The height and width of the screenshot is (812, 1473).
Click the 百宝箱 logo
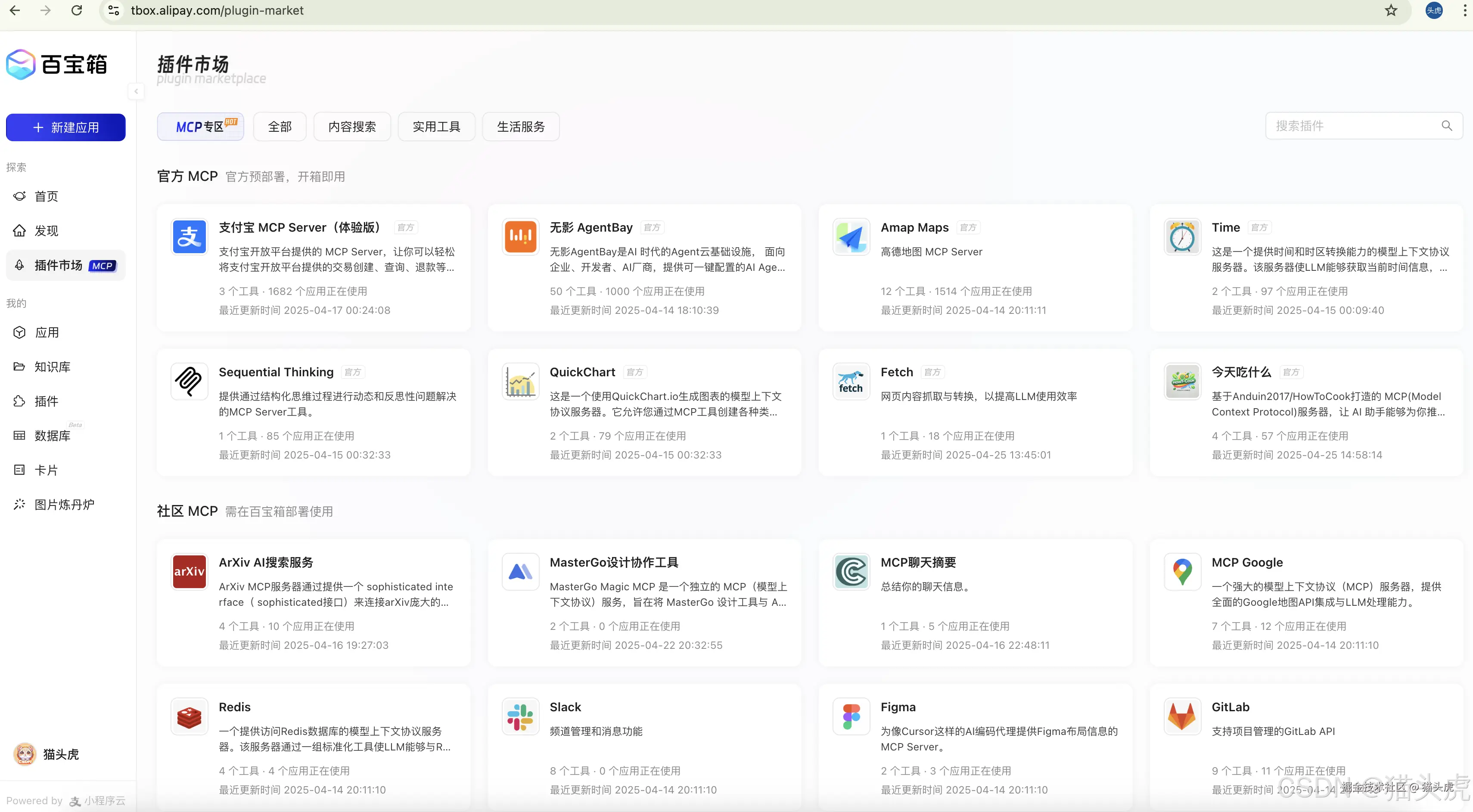pos(56,64)
